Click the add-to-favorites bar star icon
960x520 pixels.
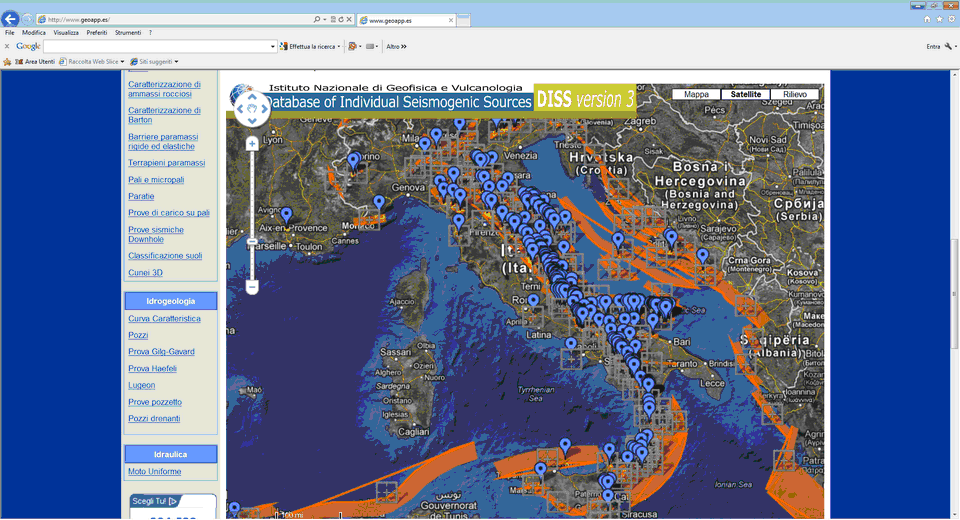[7, 62]
